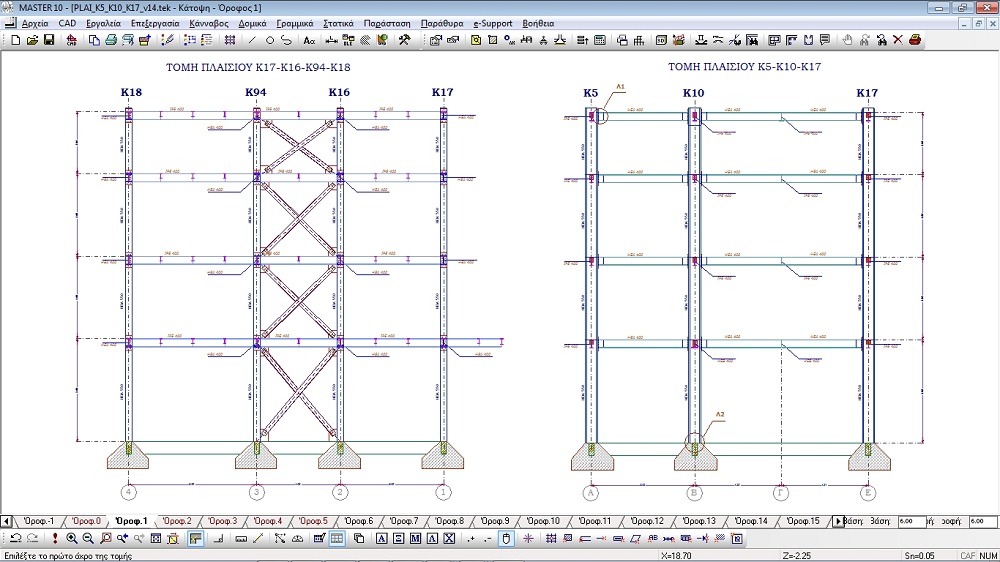Click the printer icon in the top toolbar

[111, 40]
